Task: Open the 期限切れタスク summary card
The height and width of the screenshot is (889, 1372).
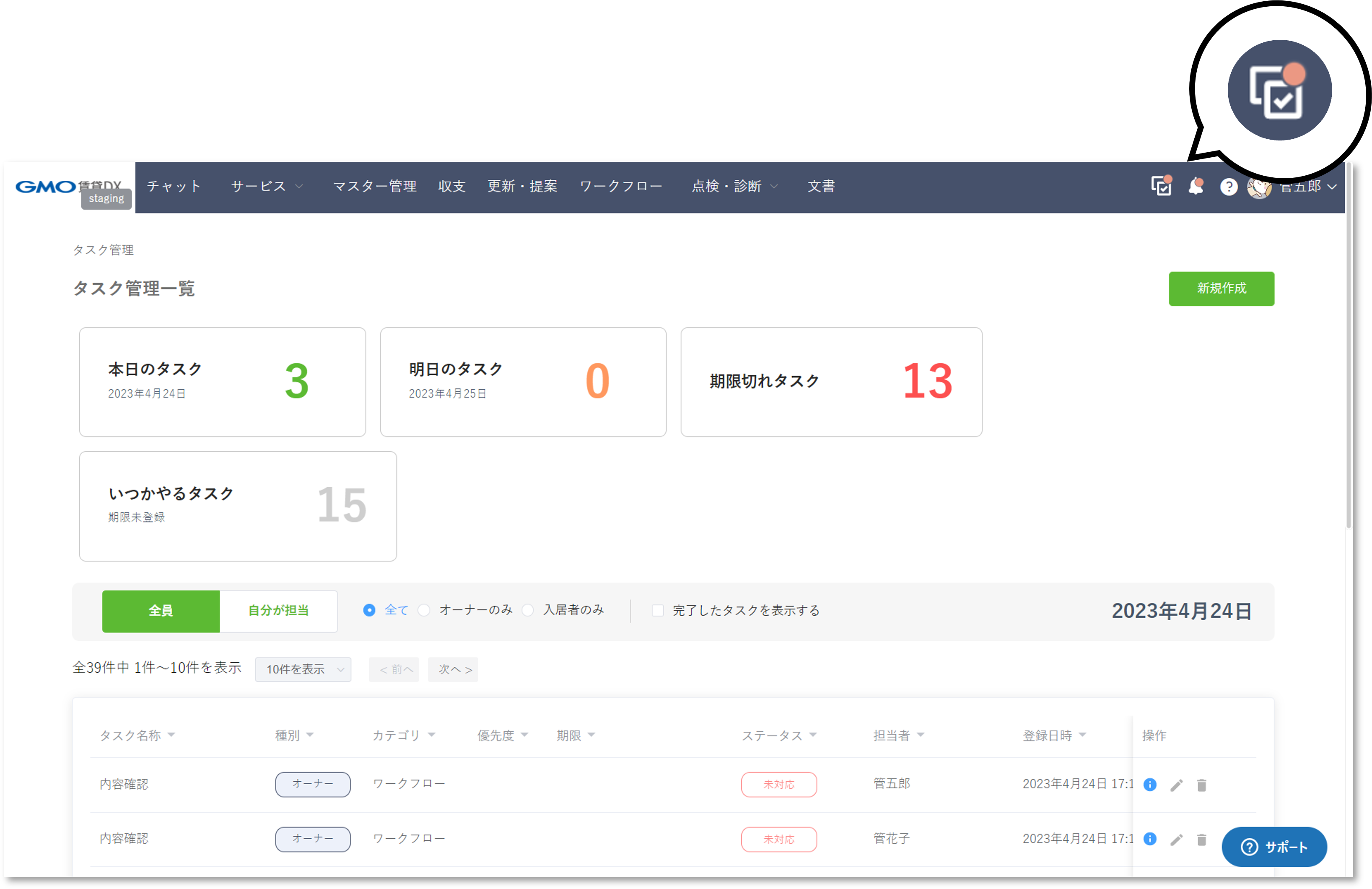Action: point(831,382)
